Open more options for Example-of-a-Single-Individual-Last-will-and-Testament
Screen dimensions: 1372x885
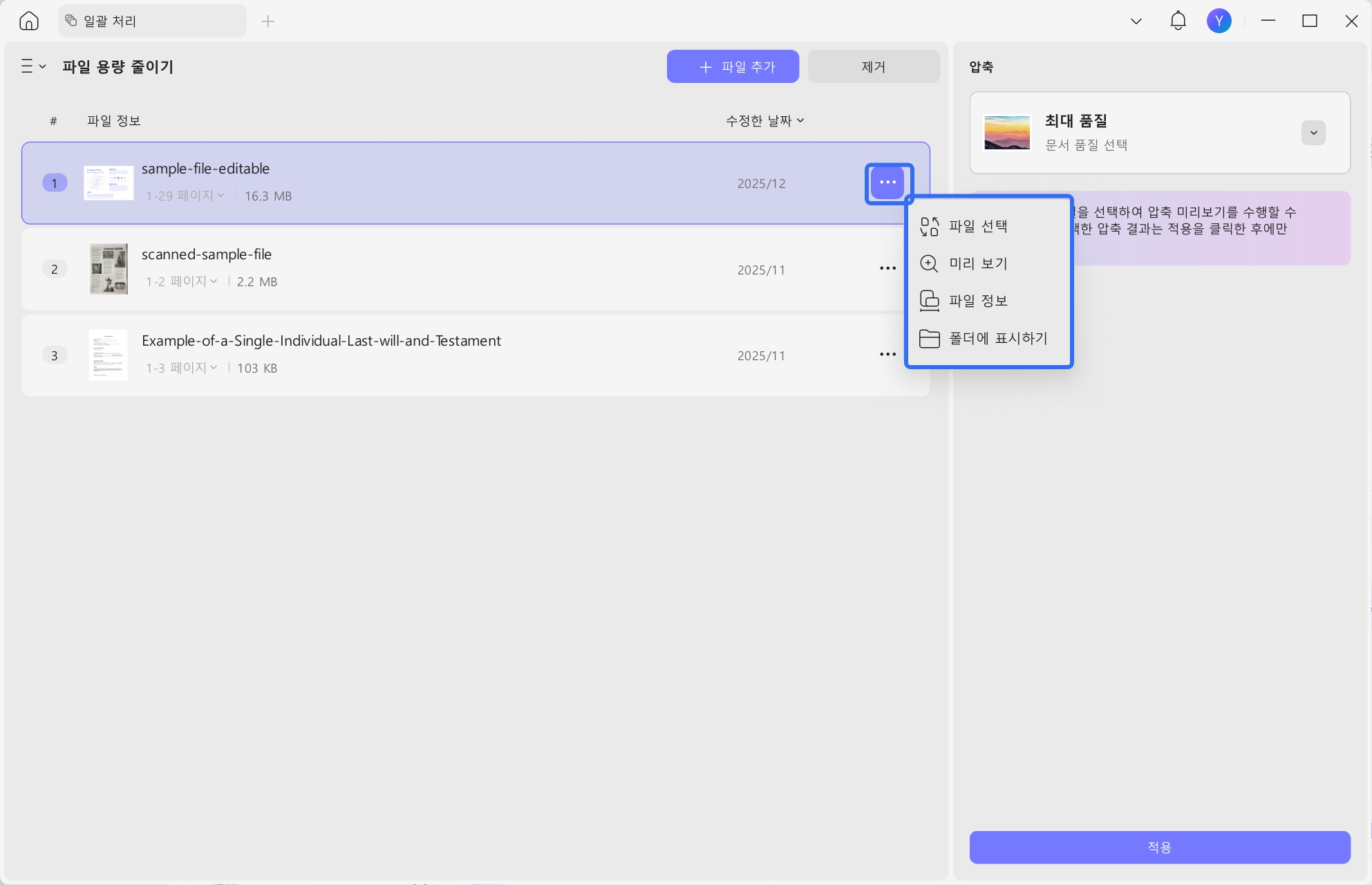[888, 355]
